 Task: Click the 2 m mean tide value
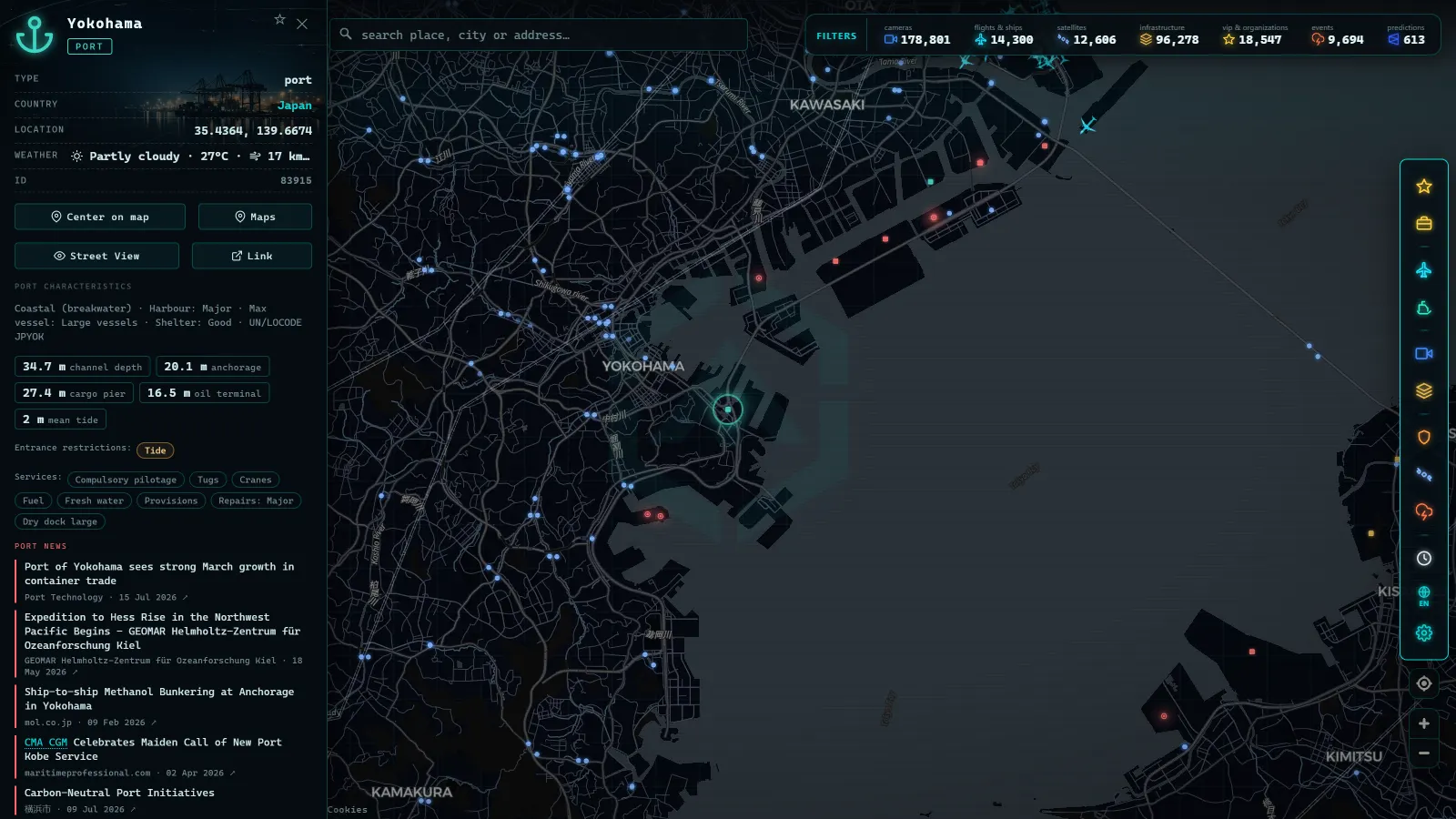tap(60, 420)
